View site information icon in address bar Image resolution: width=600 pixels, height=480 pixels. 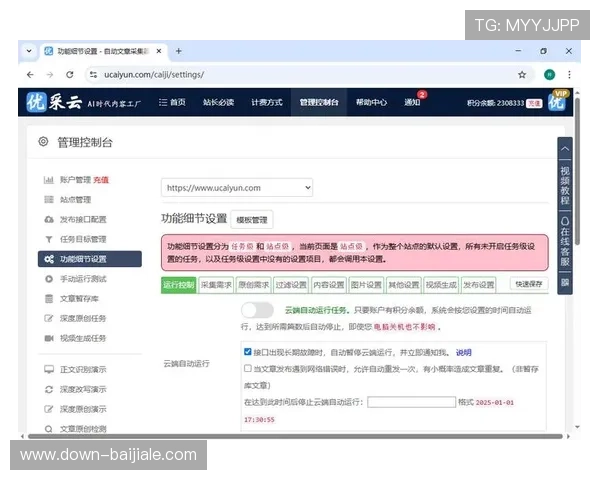click(93, 75)
